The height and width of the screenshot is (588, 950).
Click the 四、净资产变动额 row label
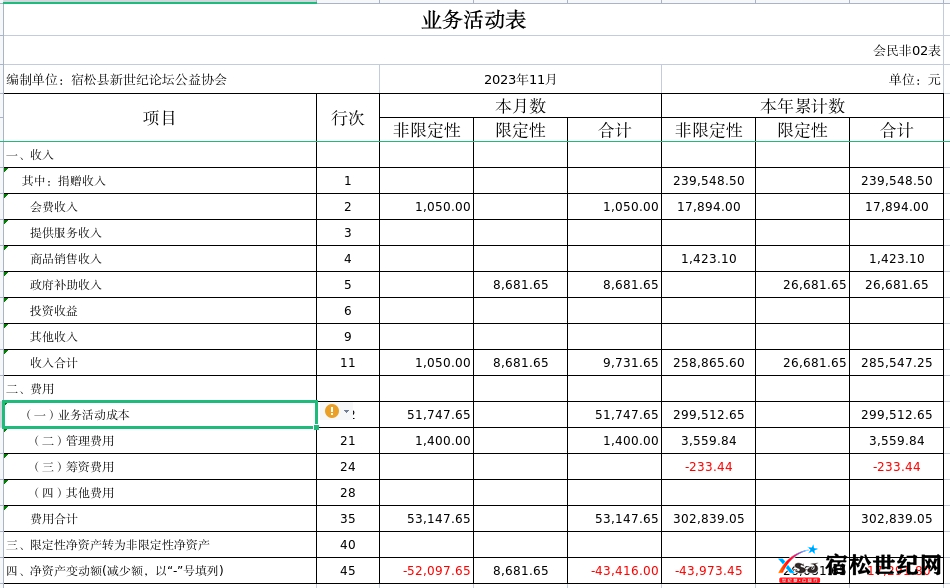point(160,571)
